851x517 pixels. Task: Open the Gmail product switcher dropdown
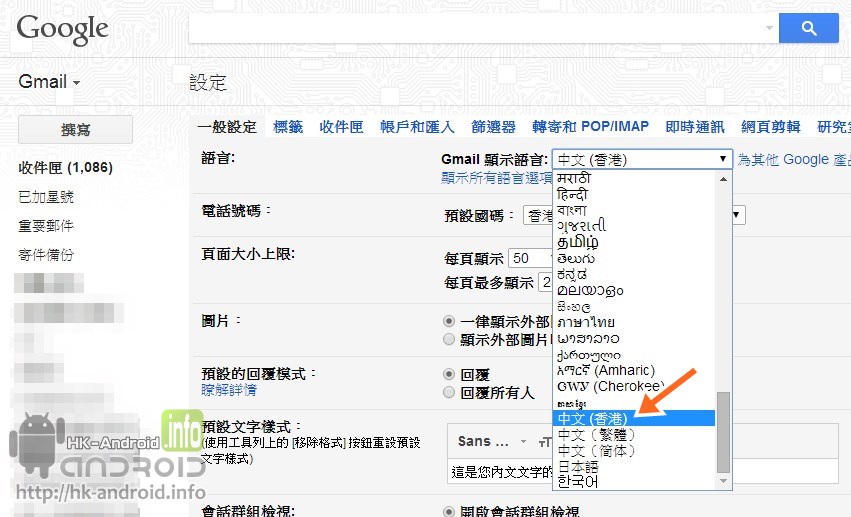(49, 82)
